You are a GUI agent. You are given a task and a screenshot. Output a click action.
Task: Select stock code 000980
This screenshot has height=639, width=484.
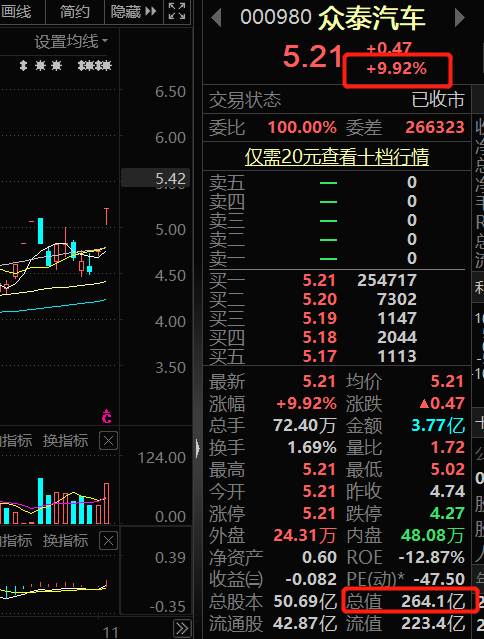click(x=275, y=18)
